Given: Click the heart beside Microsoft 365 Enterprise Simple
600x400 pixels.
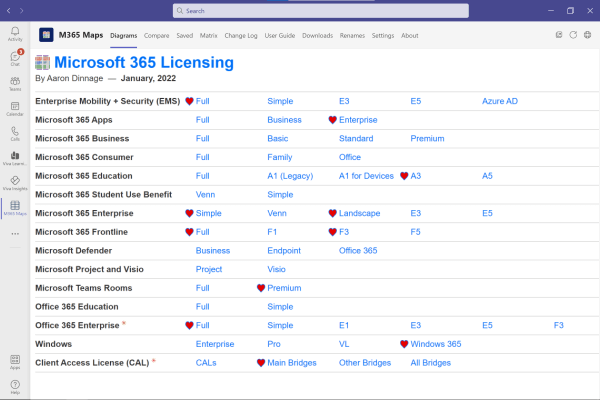Looking at the screenshot, I should pos(189,213).
